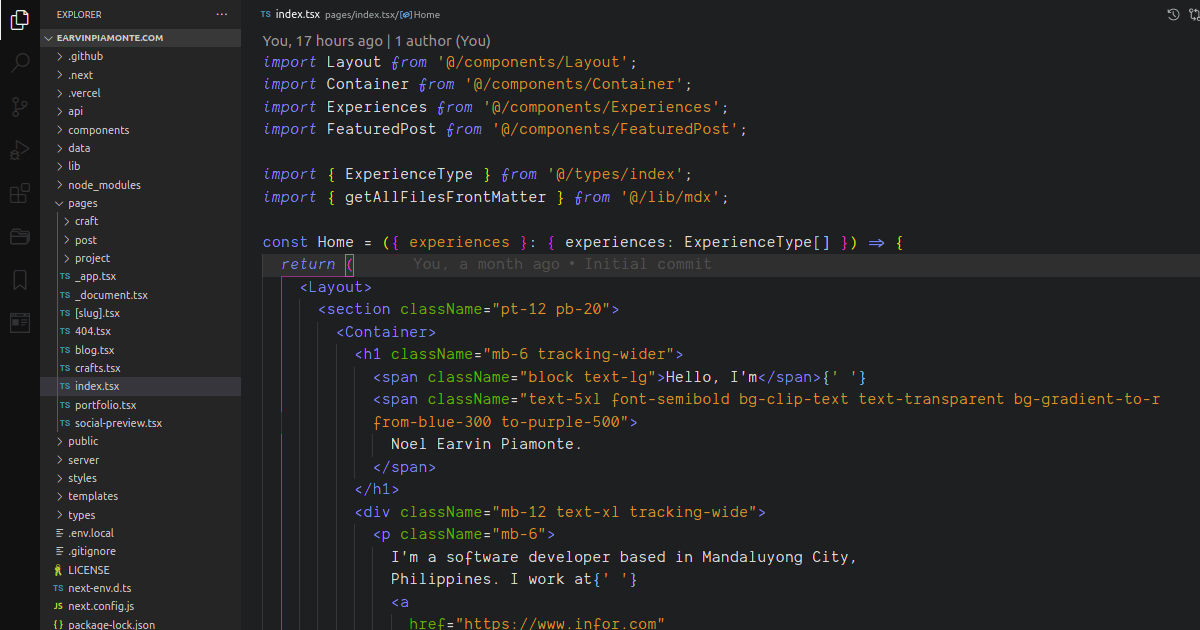Open the Run and Debug view
This screenshot has width=1200, height=630.
tap(20, 150)
